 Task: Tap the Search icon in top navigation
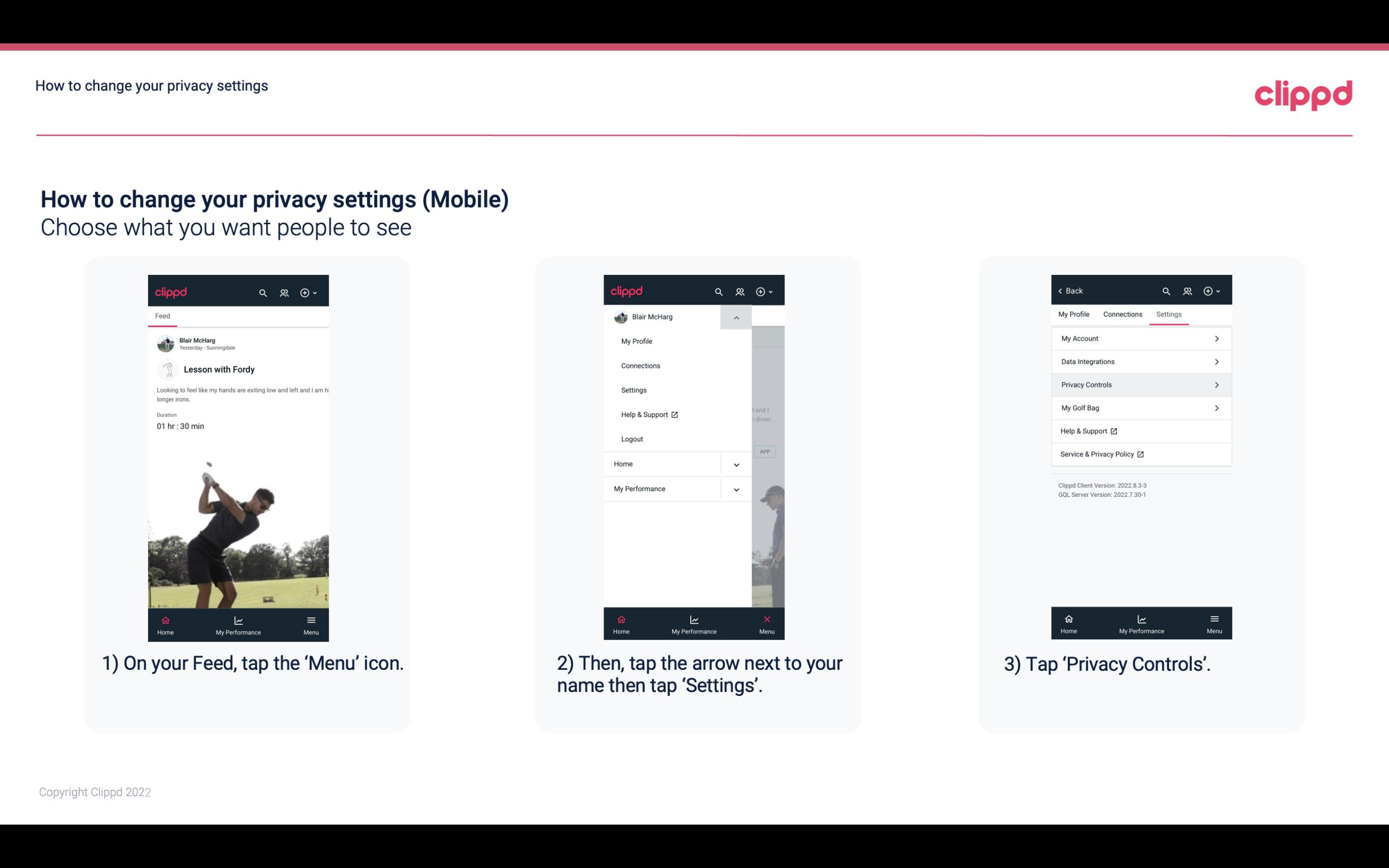[x=262, y=292]
